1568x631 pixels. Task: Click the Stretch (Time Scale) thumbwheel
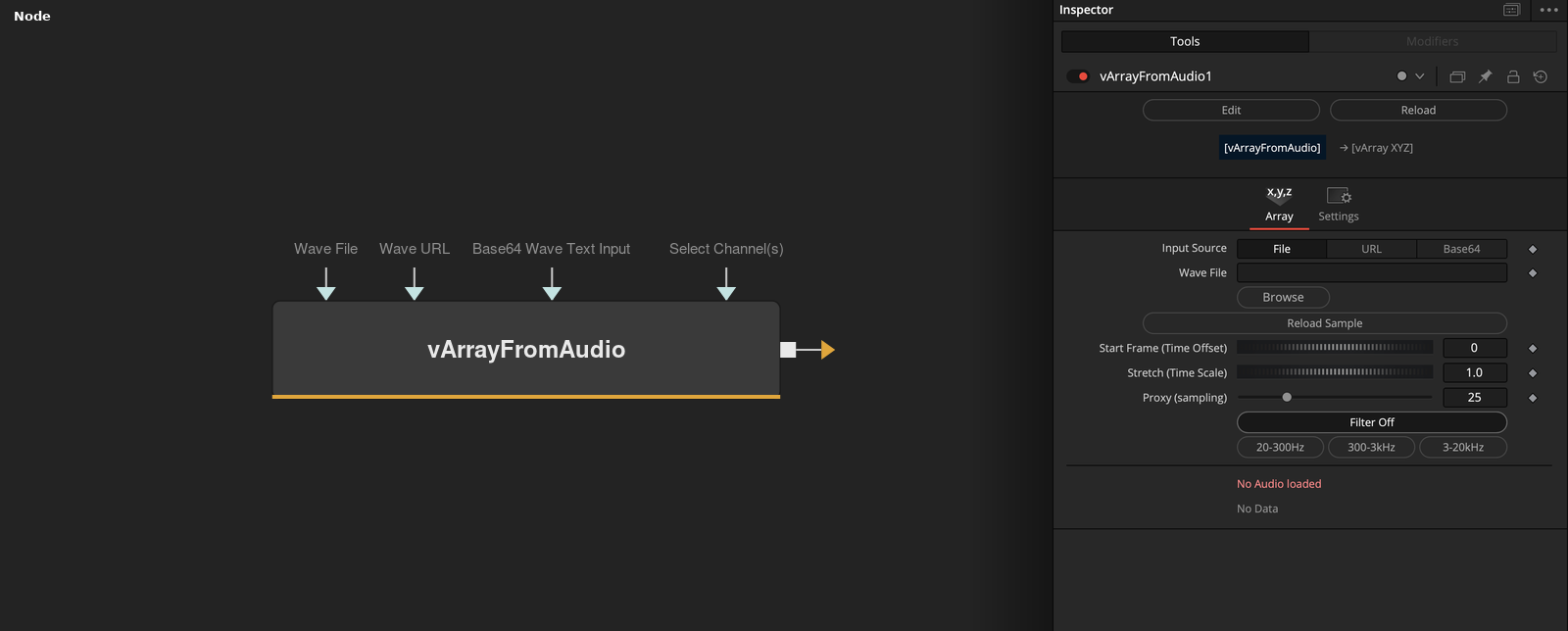(x=1335, y=372)
